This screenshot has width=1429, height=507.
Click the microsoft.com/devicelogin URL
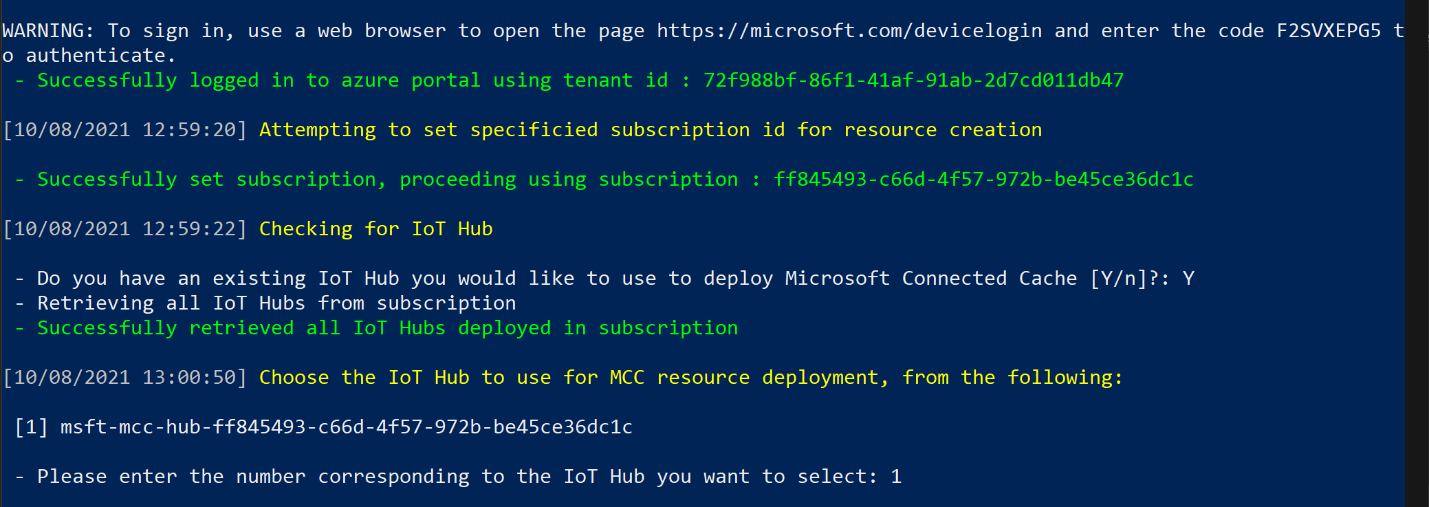click(849, 30)
